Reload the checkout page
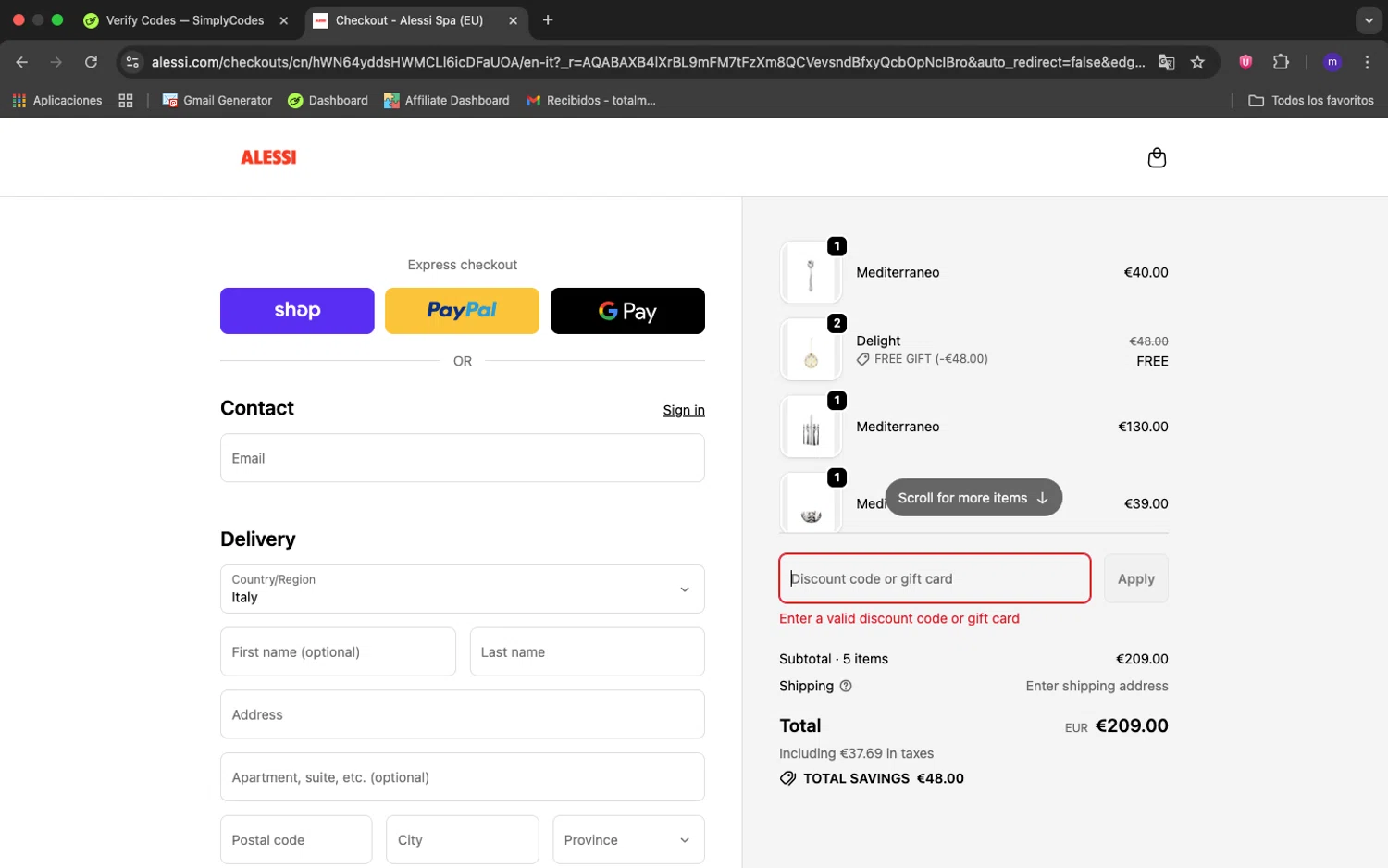Screen dimensions: 1388x868 point(91,62)
